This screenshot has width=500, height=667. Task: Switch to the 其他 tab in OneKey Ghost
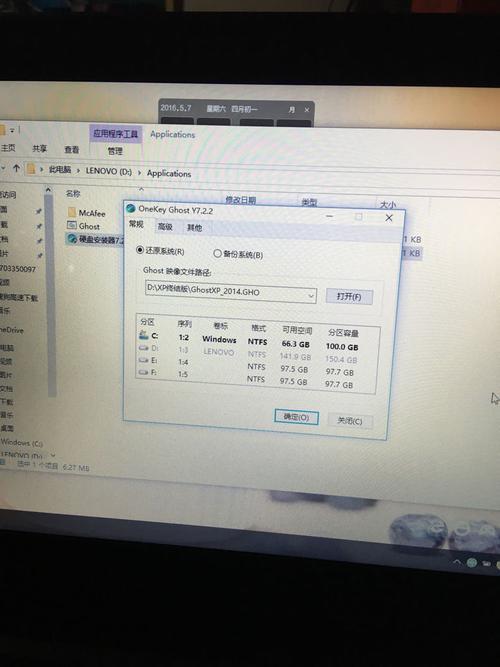pyautogui.click(x=194, y=228)
